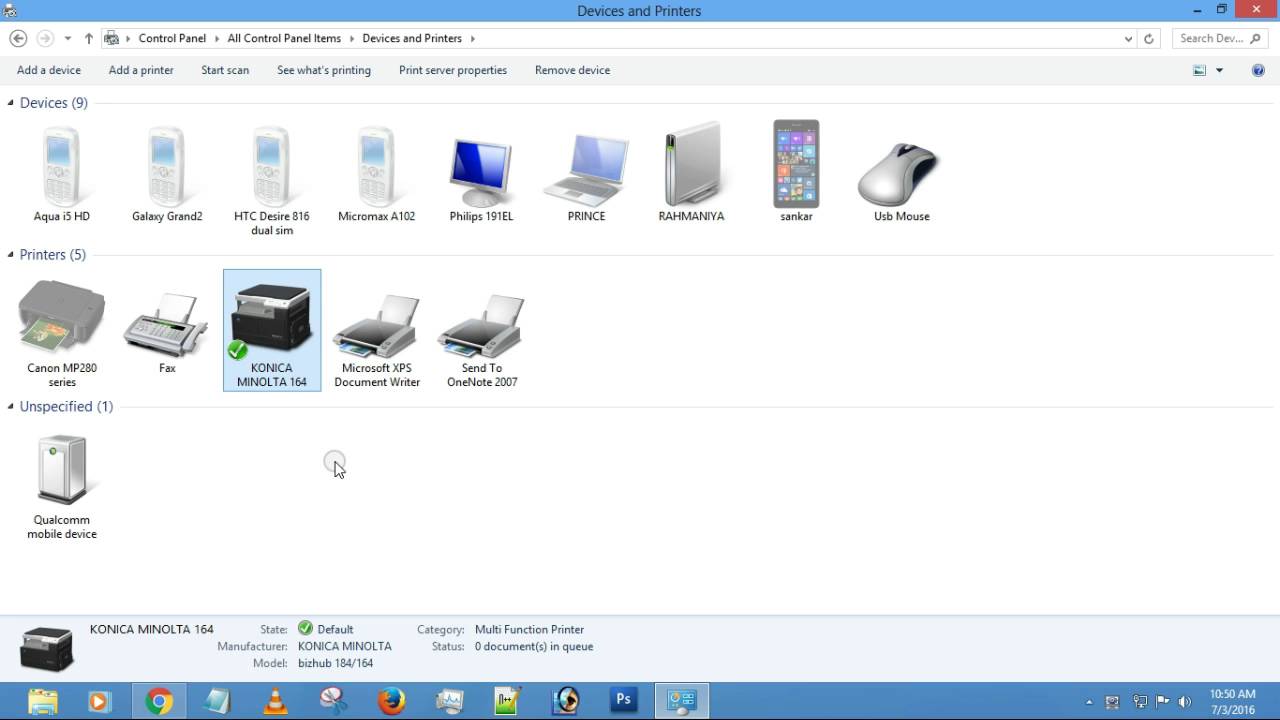The height and width of the screenshot is (720, 1280).
Task: Select the Qualcomm mobile device
Action: (x=62, y=484)
